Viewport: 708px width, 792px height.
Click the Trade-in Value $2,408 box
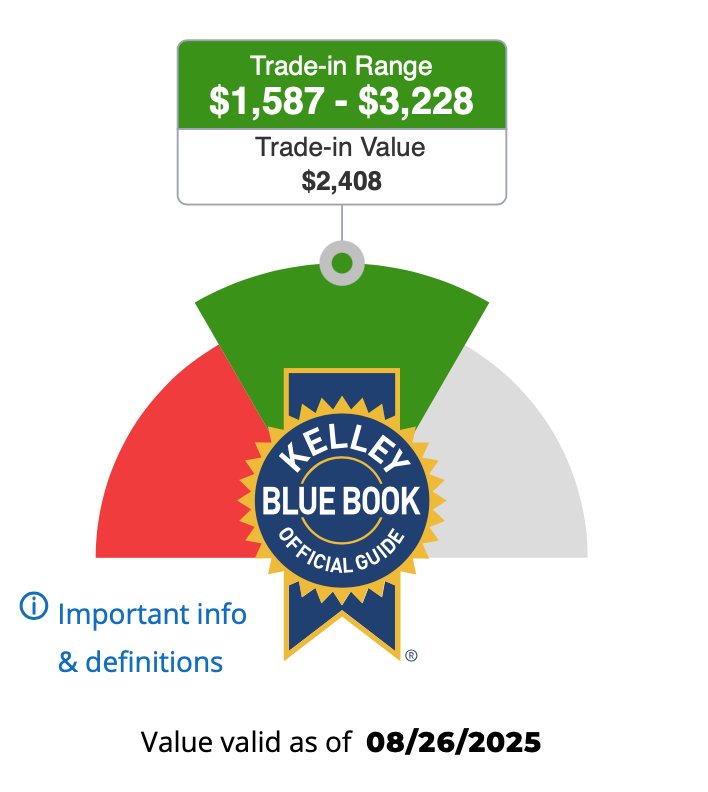tap(342, 167)
